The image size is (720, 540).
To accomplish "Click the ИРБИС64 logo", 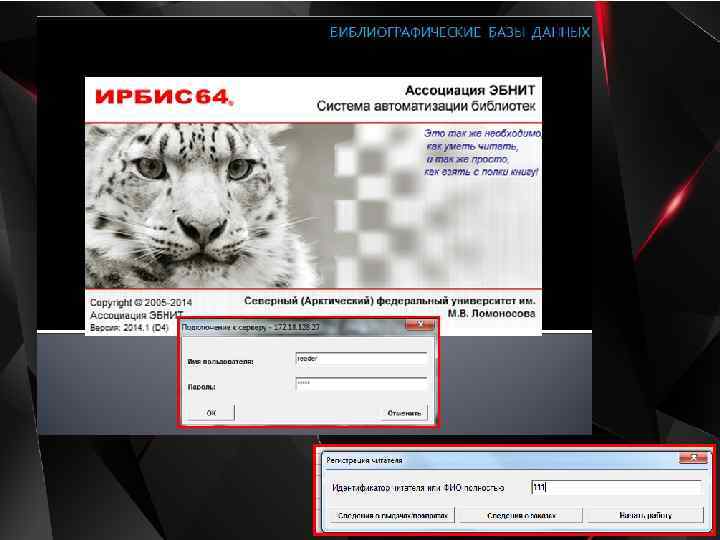I will (x=164, y=97).
